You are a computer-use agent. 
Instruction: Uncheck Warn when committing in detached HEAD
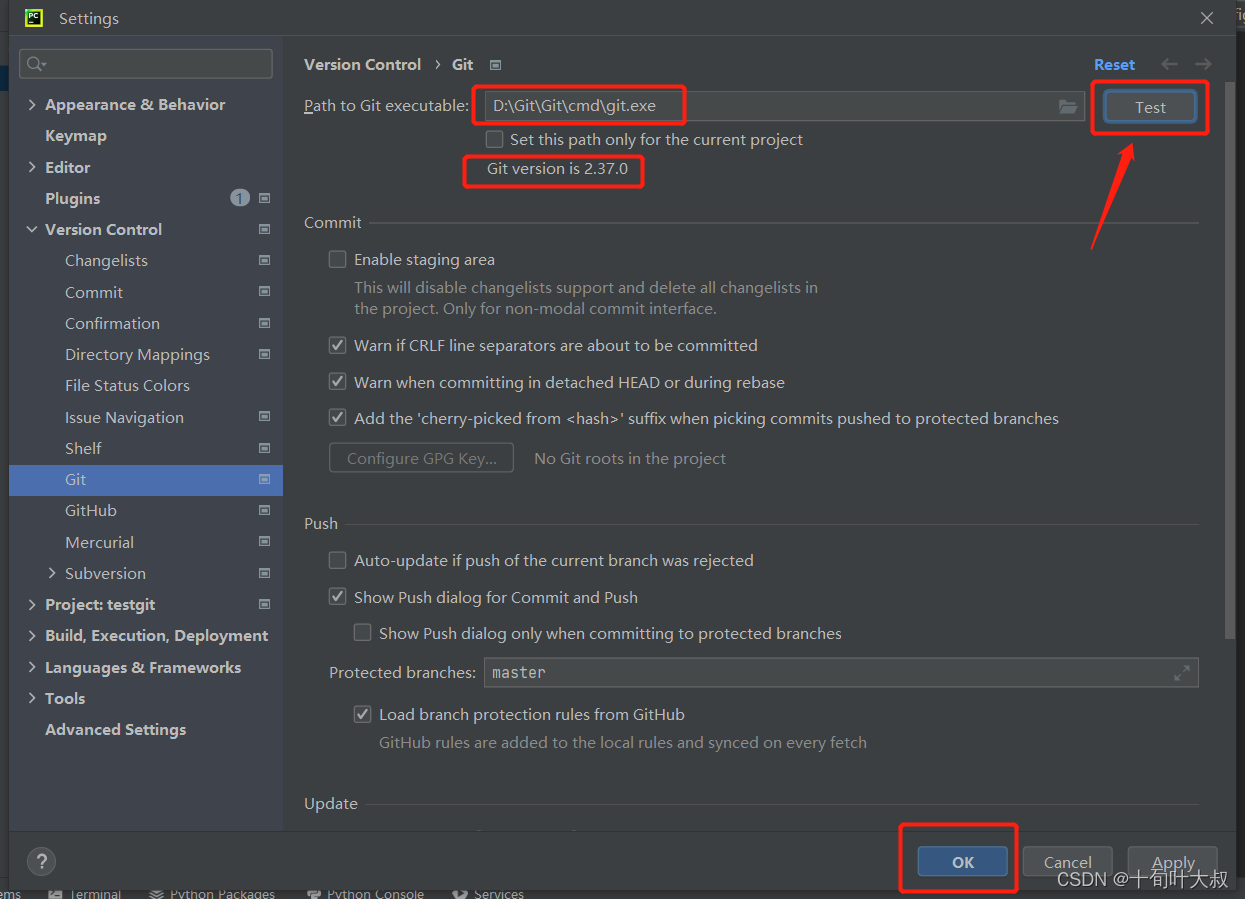pyautogui.click(x=338, y=382)
